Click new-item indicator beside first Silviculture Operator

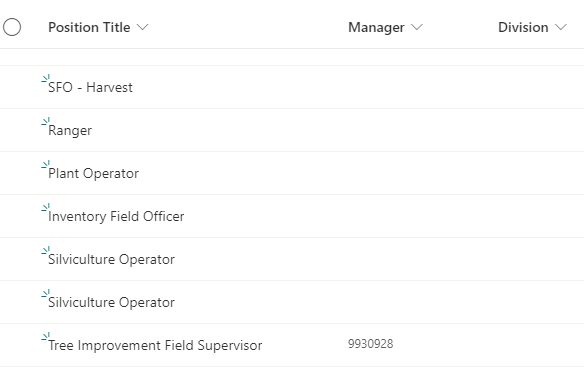45,250
